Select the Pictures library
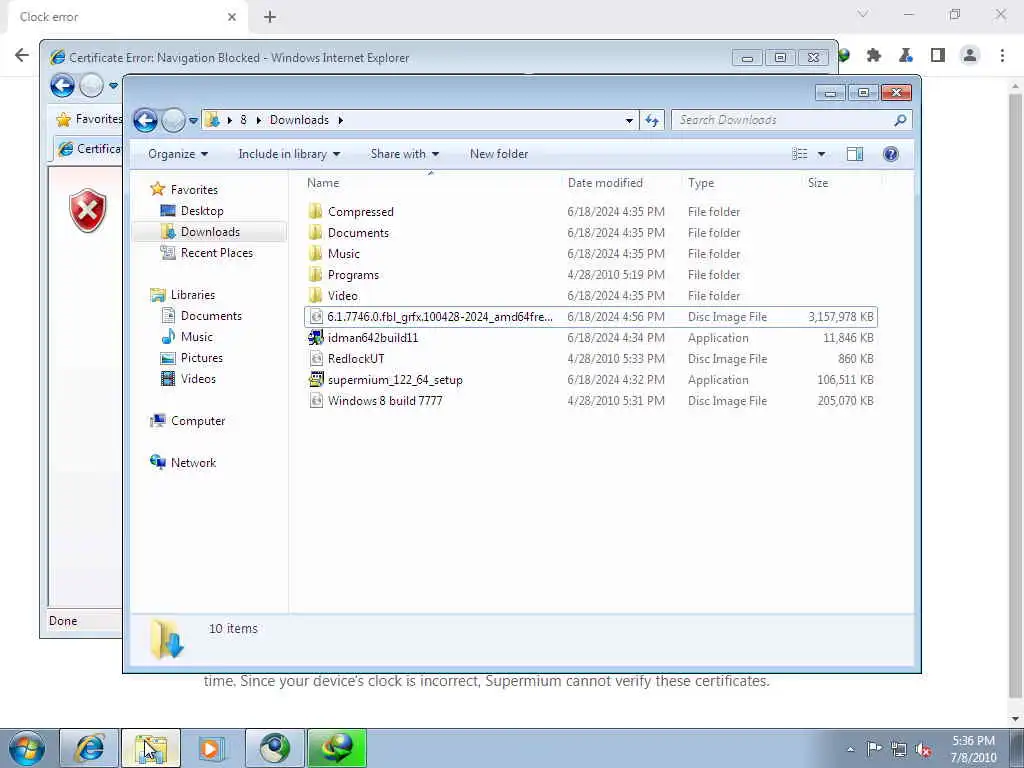Screen dimensions: 1024x768 (202, 358)
